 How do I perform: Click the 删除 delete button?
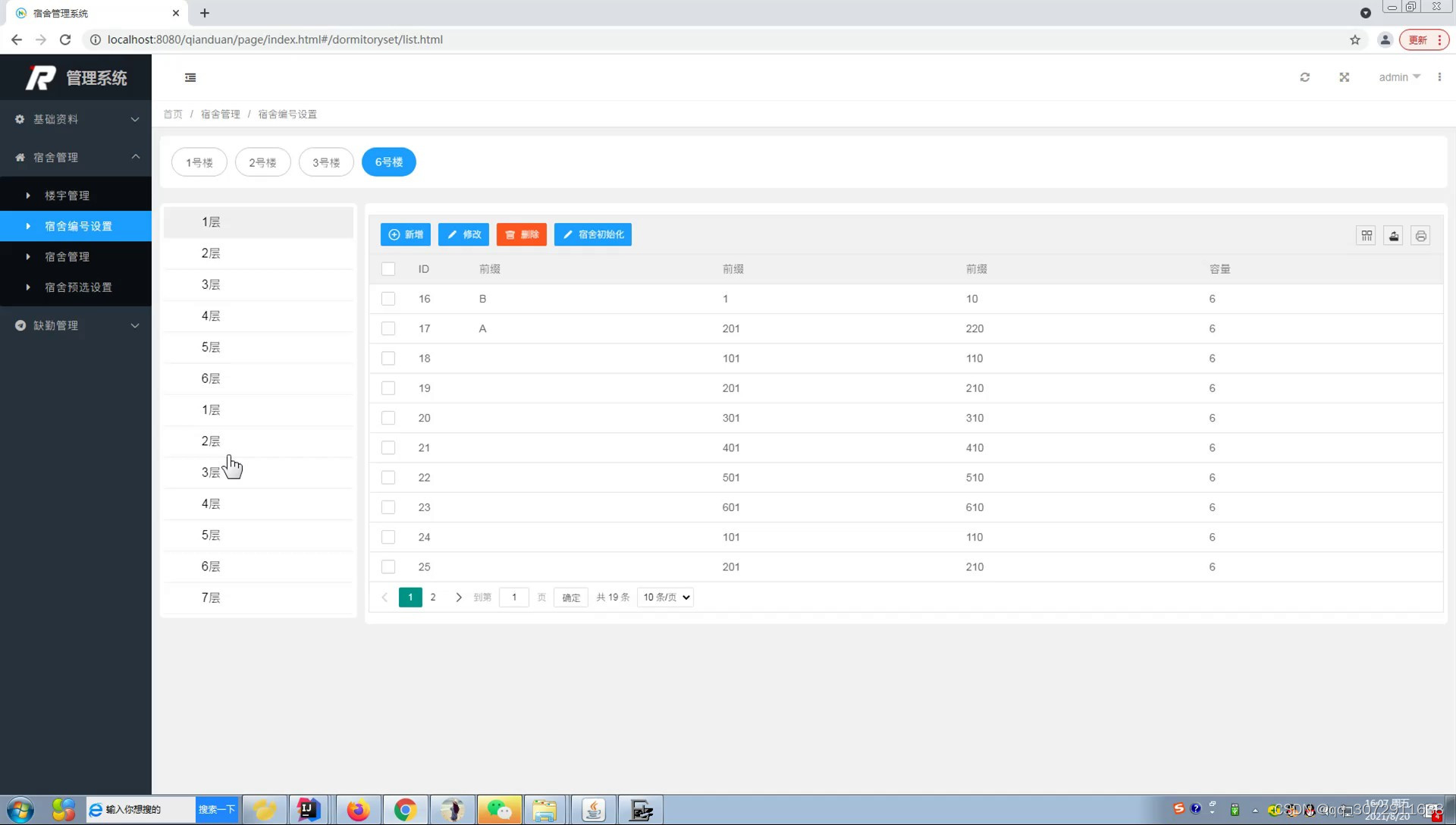(522, 235)
